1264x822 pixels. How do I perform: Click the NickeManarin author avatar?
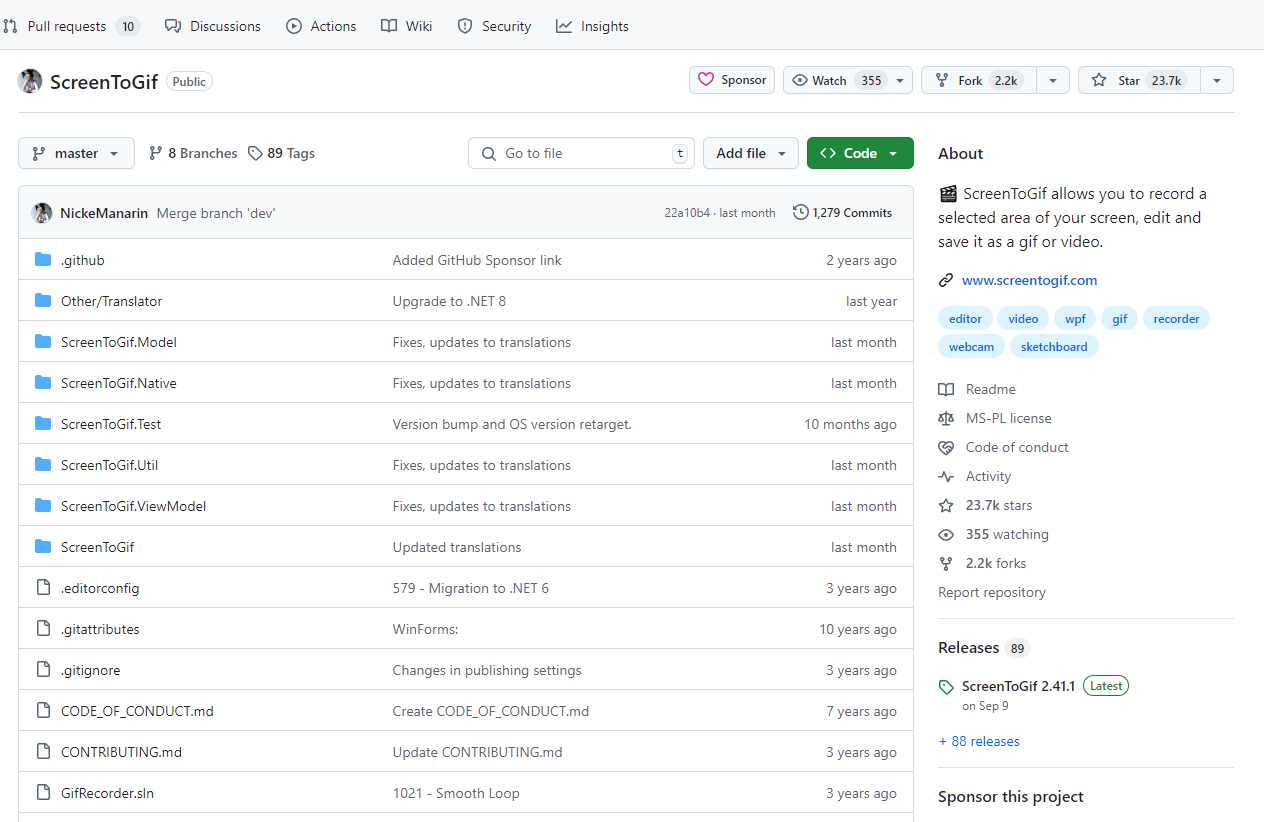[x=42, y=213]
